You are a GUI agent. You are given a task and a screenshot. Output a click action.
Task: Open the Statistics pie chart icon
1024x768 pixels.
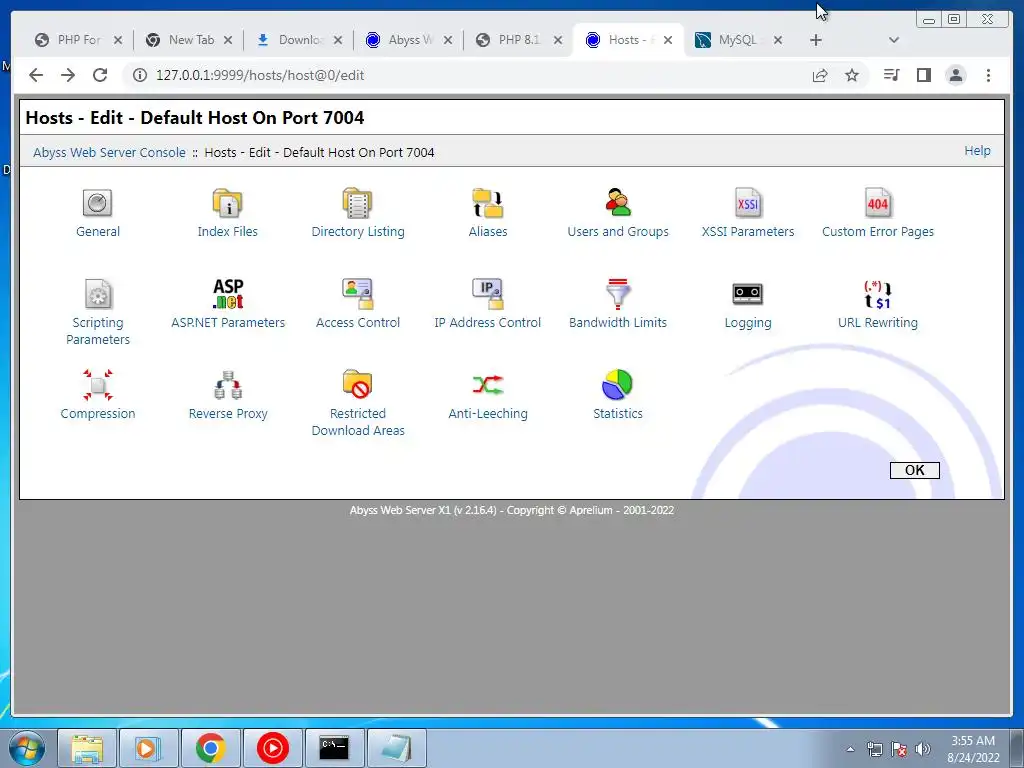[x=618, y=385]
